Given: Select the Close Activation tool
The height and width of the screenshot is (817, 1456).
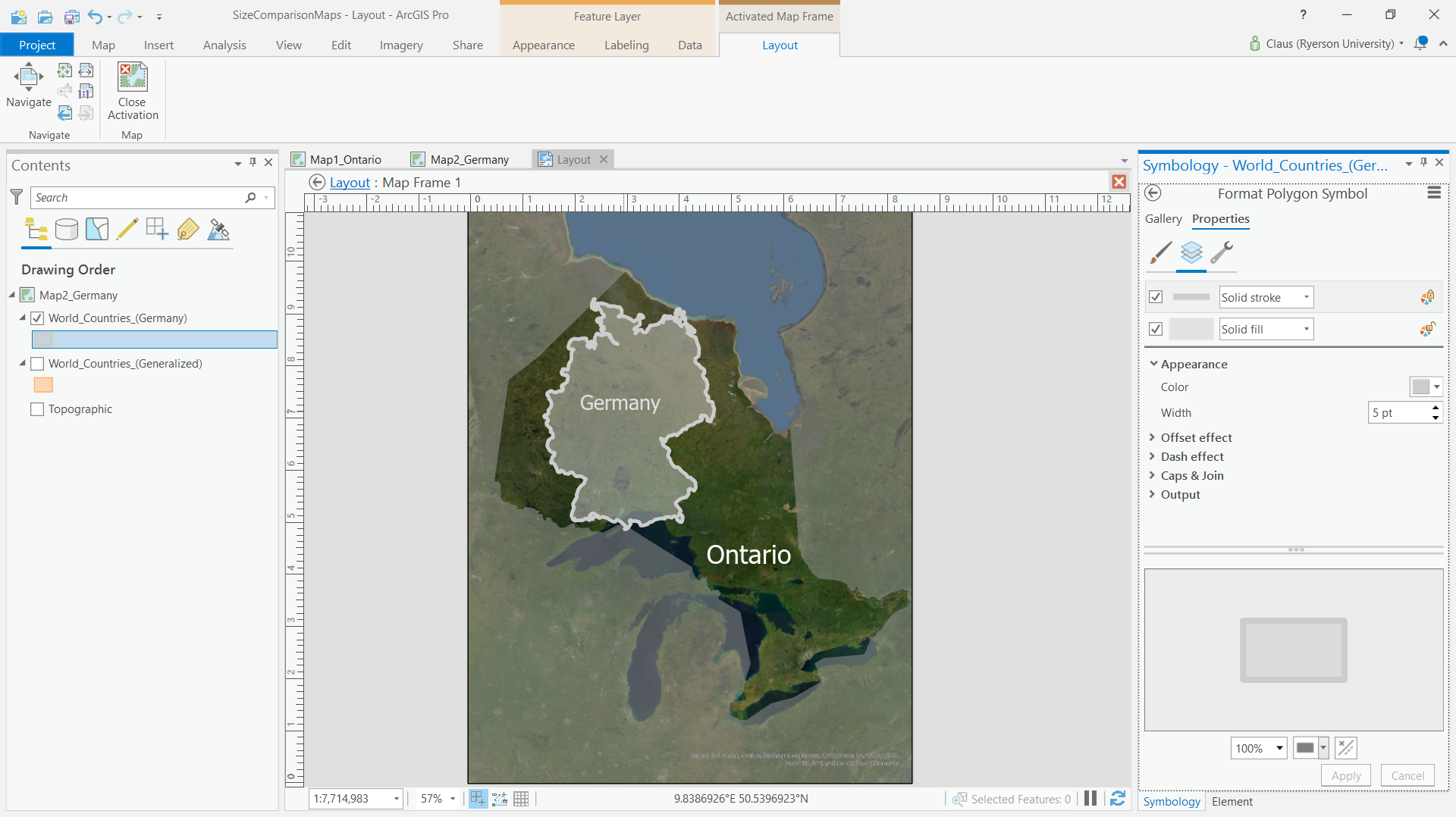Looking at the screenshot, I should pyautogui.click(x=132, y=91).
